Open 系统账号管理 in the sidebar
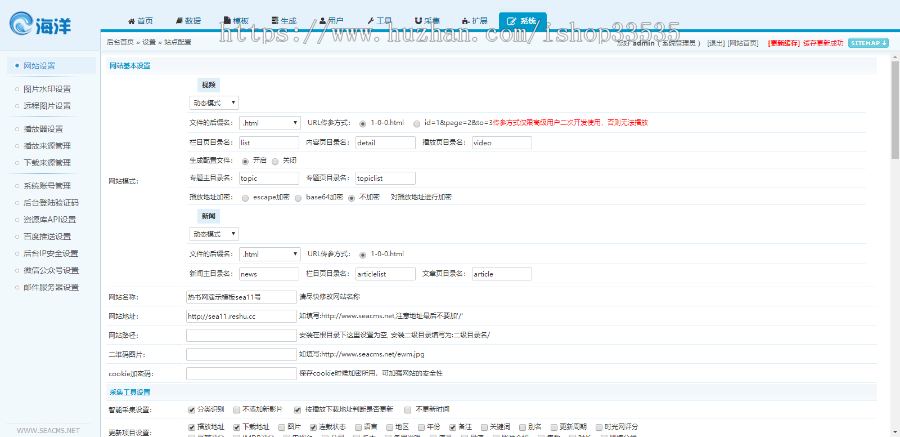 tap(47, 185)
